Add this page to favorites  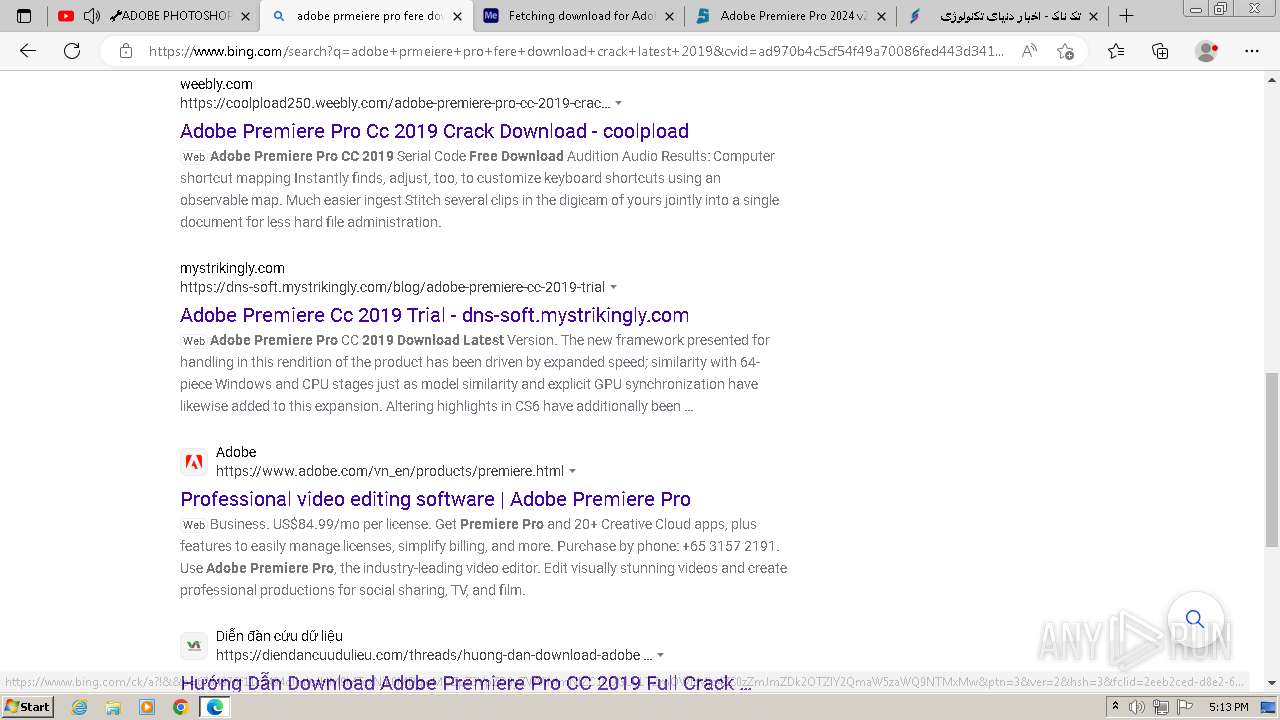pos(1065,51)
